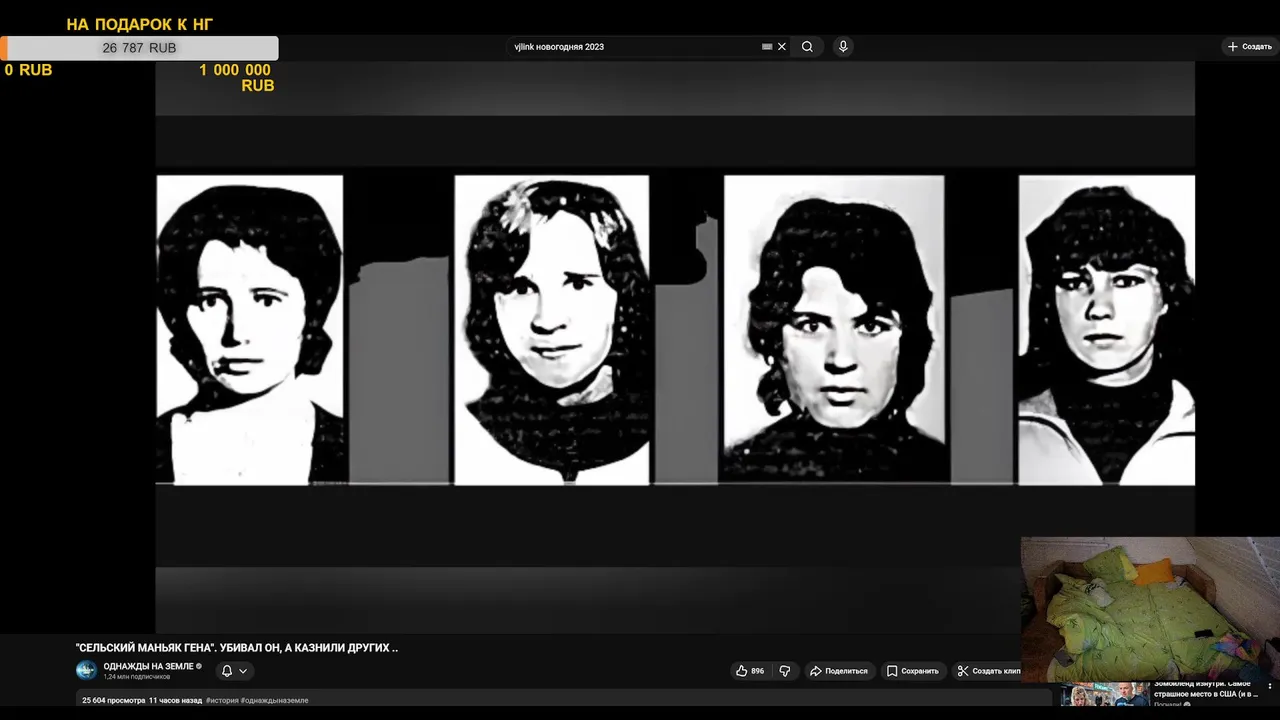
Task: Open the on-screen keyboard icon in search
Action: (x=767, y=47)
